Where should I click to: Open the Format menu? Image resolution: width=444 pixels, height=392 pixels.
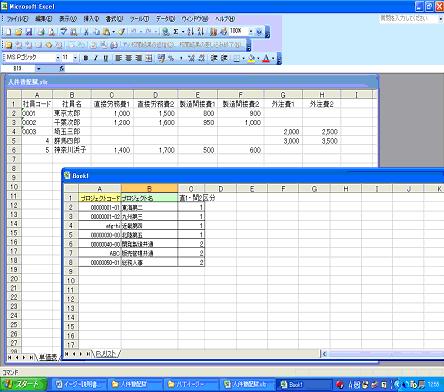pyautogui.click(x=114, y=19)
